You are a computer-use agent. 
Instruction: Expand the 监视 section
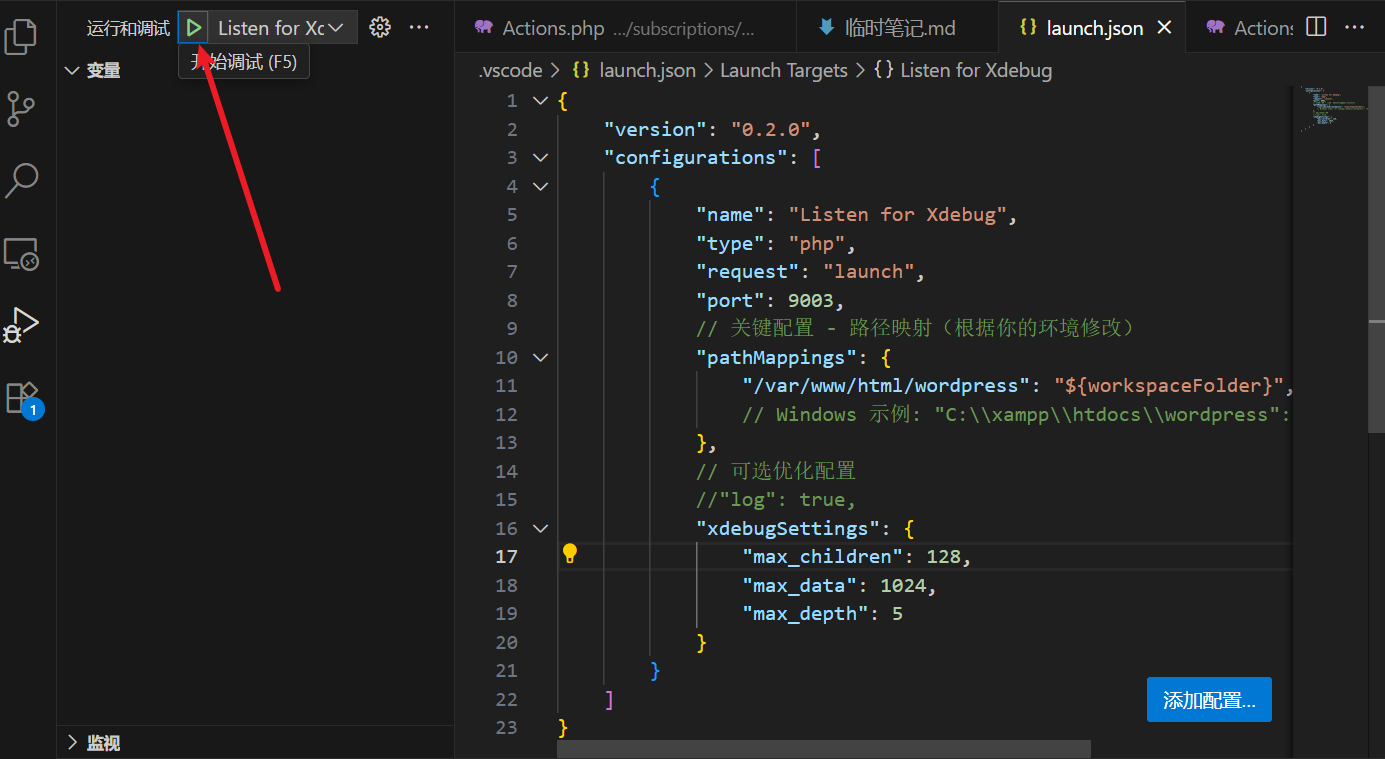[71, 743]
